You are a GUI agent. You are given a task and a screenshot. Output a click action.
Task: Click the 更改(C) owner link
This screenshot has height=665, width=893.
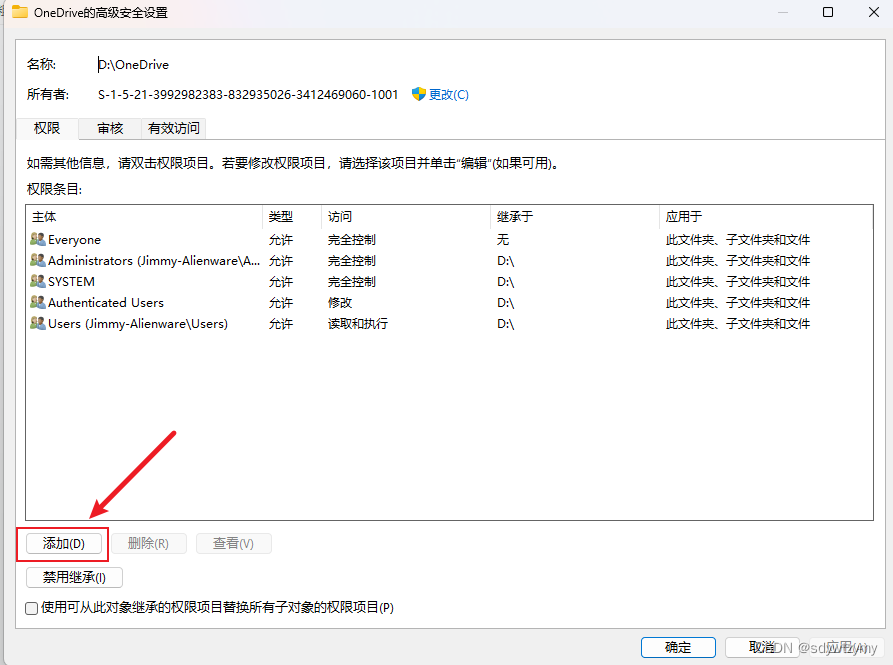point(449,95)
